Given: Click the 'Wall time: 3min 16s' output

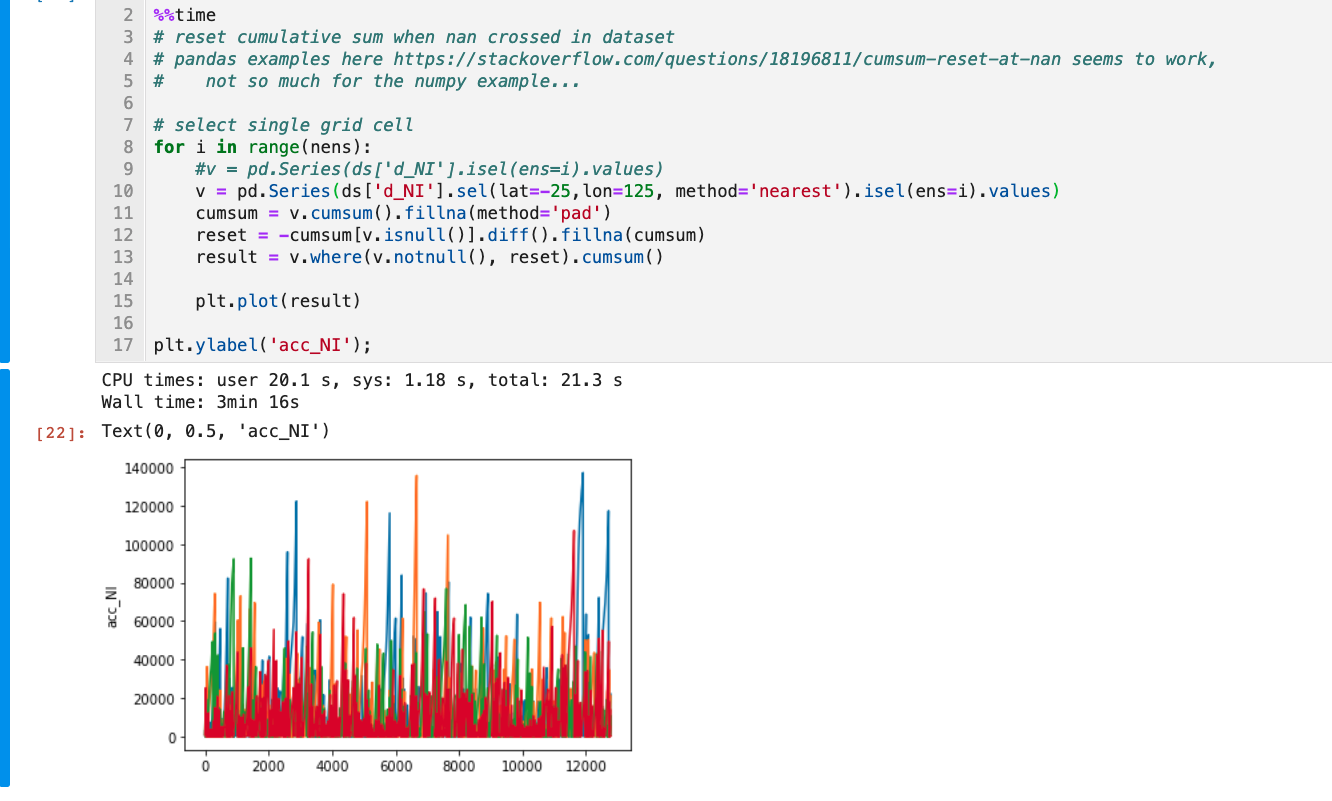Looking at the screenshot, I should [200, 403].
